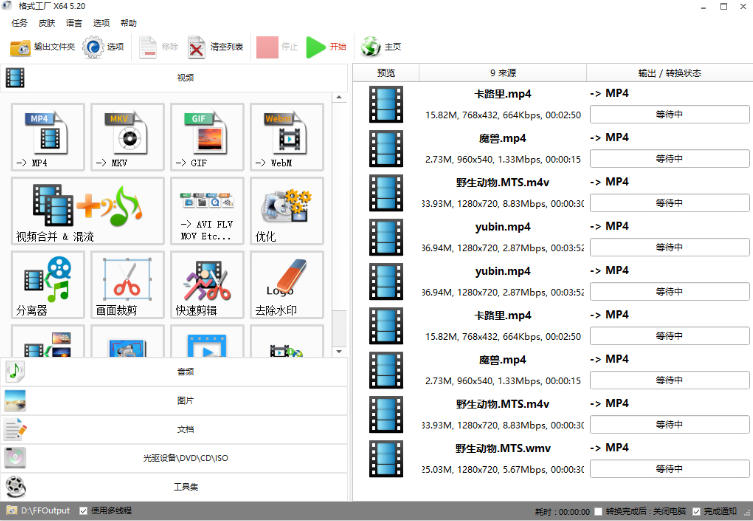Open the 语言 language menu
Image resolution: width=753 pixels, height=521 pixels.
(74, 23)
